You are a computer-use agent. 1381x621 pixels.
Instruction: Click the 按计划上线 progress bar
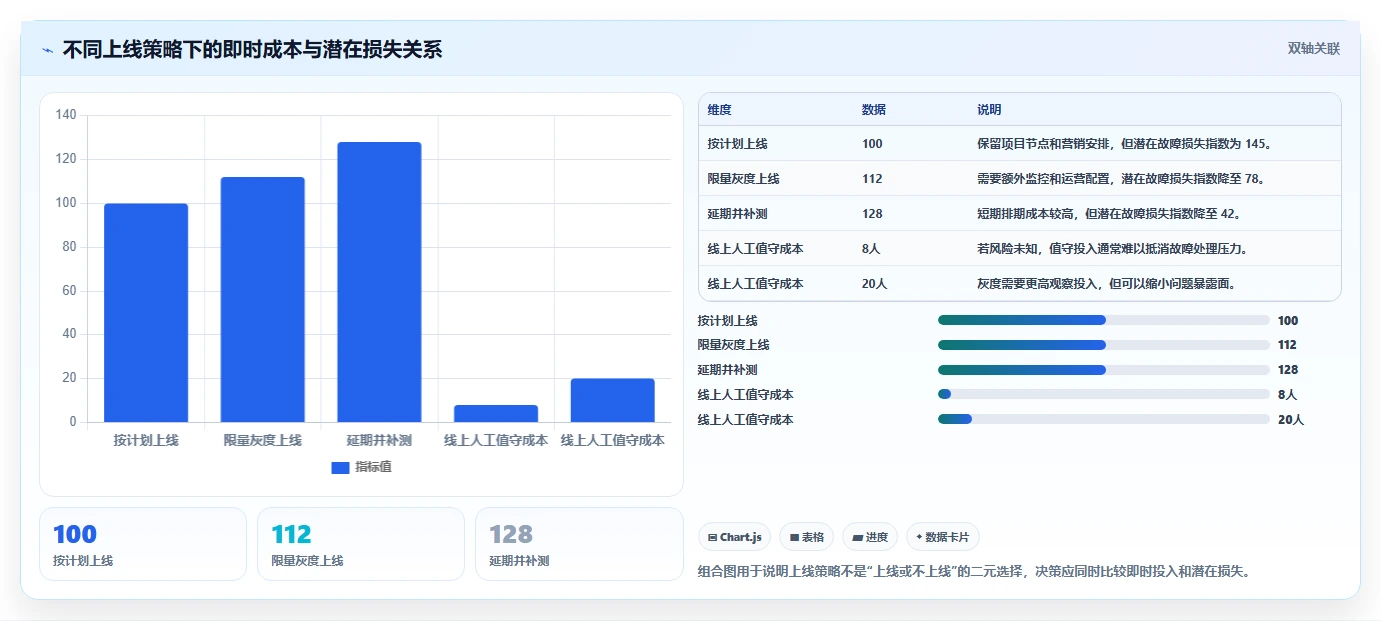(x=1104, y=320)
